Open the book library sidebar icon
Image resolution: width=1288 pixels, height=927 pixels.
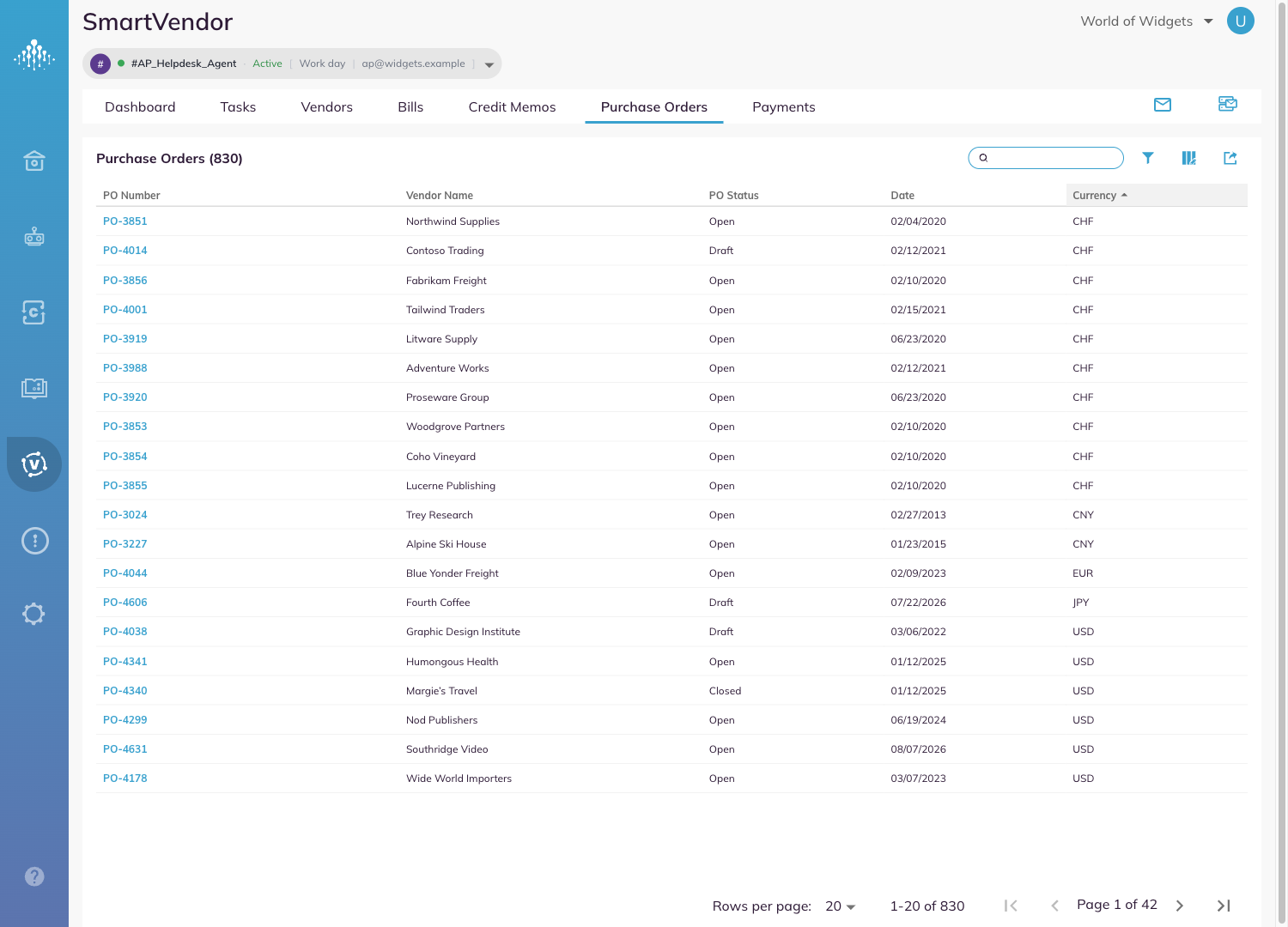tap(34, 388)
